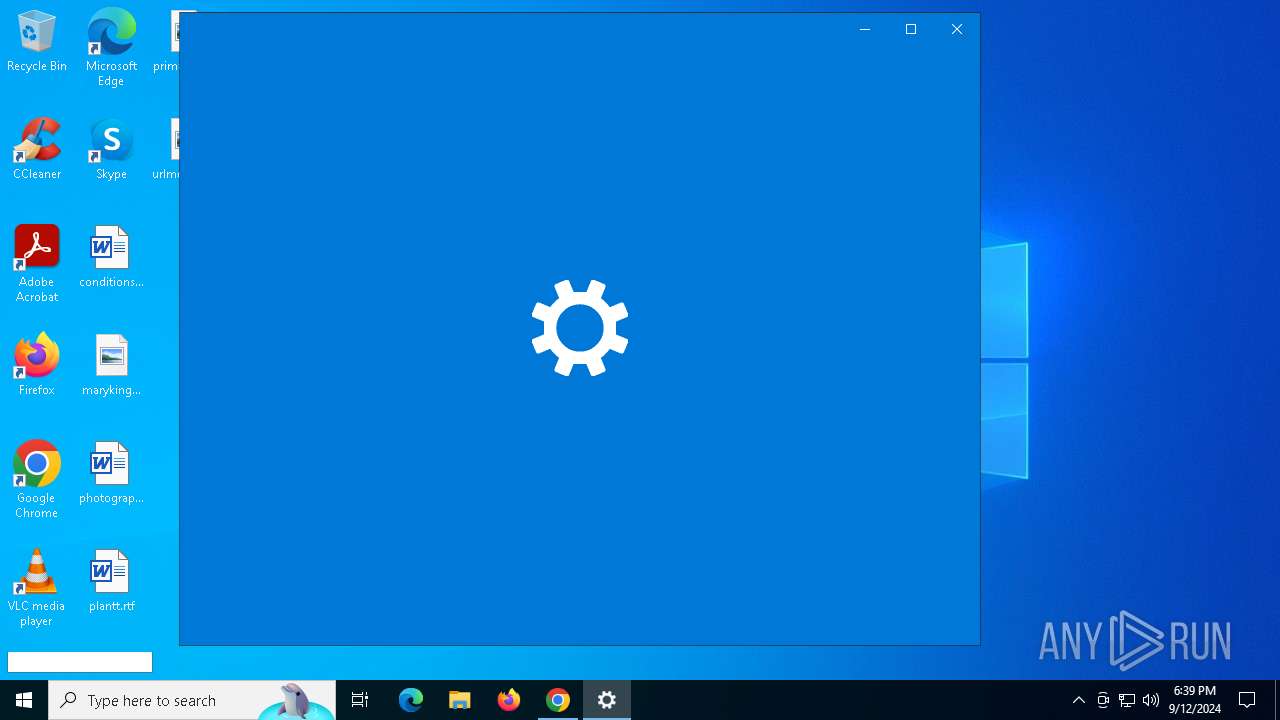Open Microsoft Edge desktop shortcut
The image size is (1280, 720).
point(111,47)
